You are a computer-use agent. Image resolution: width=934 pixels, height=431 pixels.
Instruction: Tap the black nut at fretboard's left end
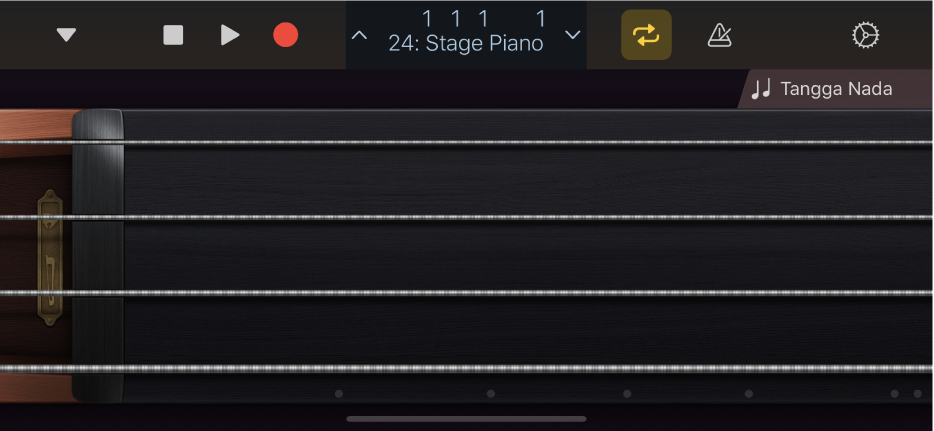pos(98,255)
